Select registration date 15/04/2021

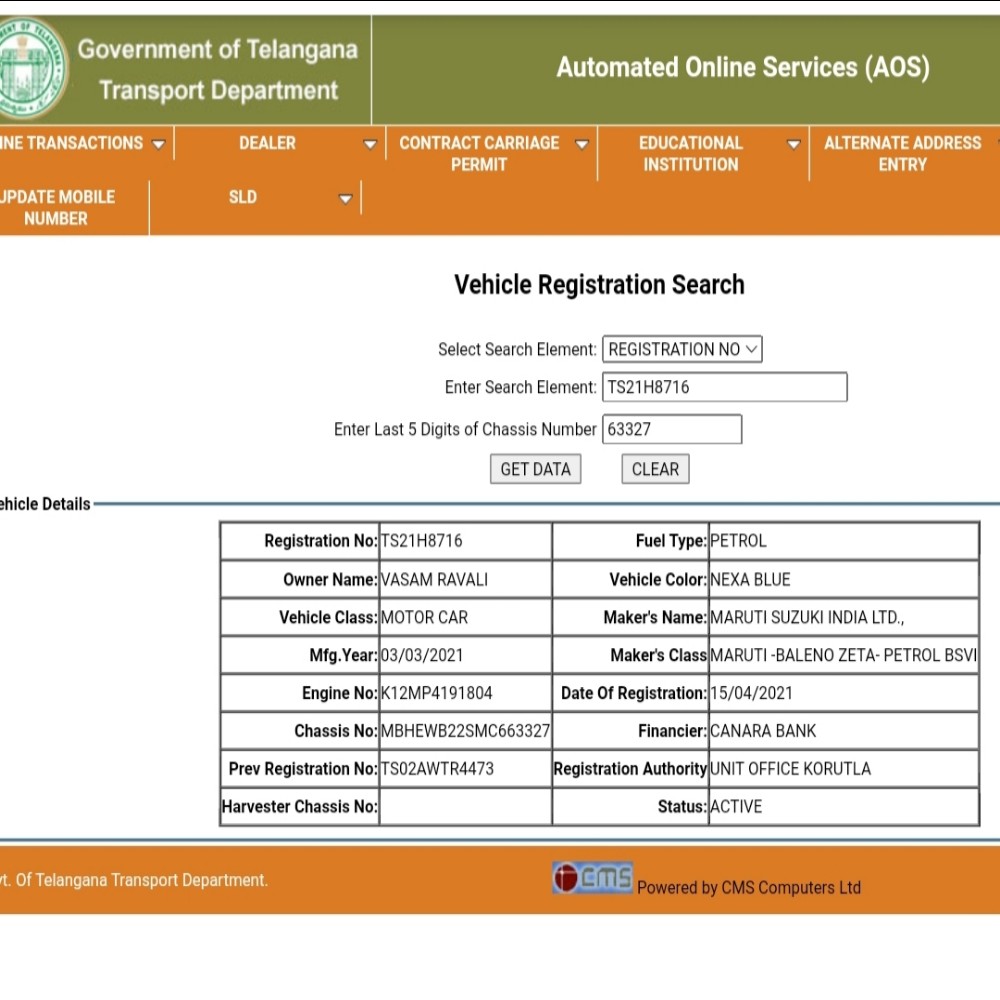pyautogui.click(x=751, y=693)
